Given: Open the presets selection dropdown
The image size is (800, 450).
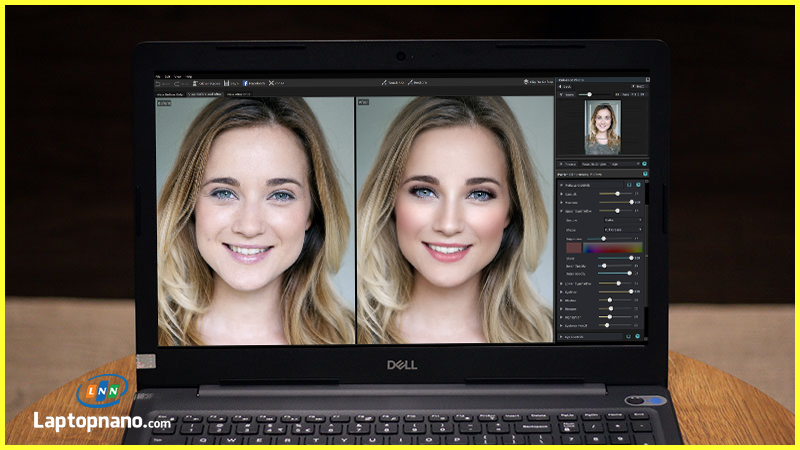Looking at the screenshot, I should (610, 164).
